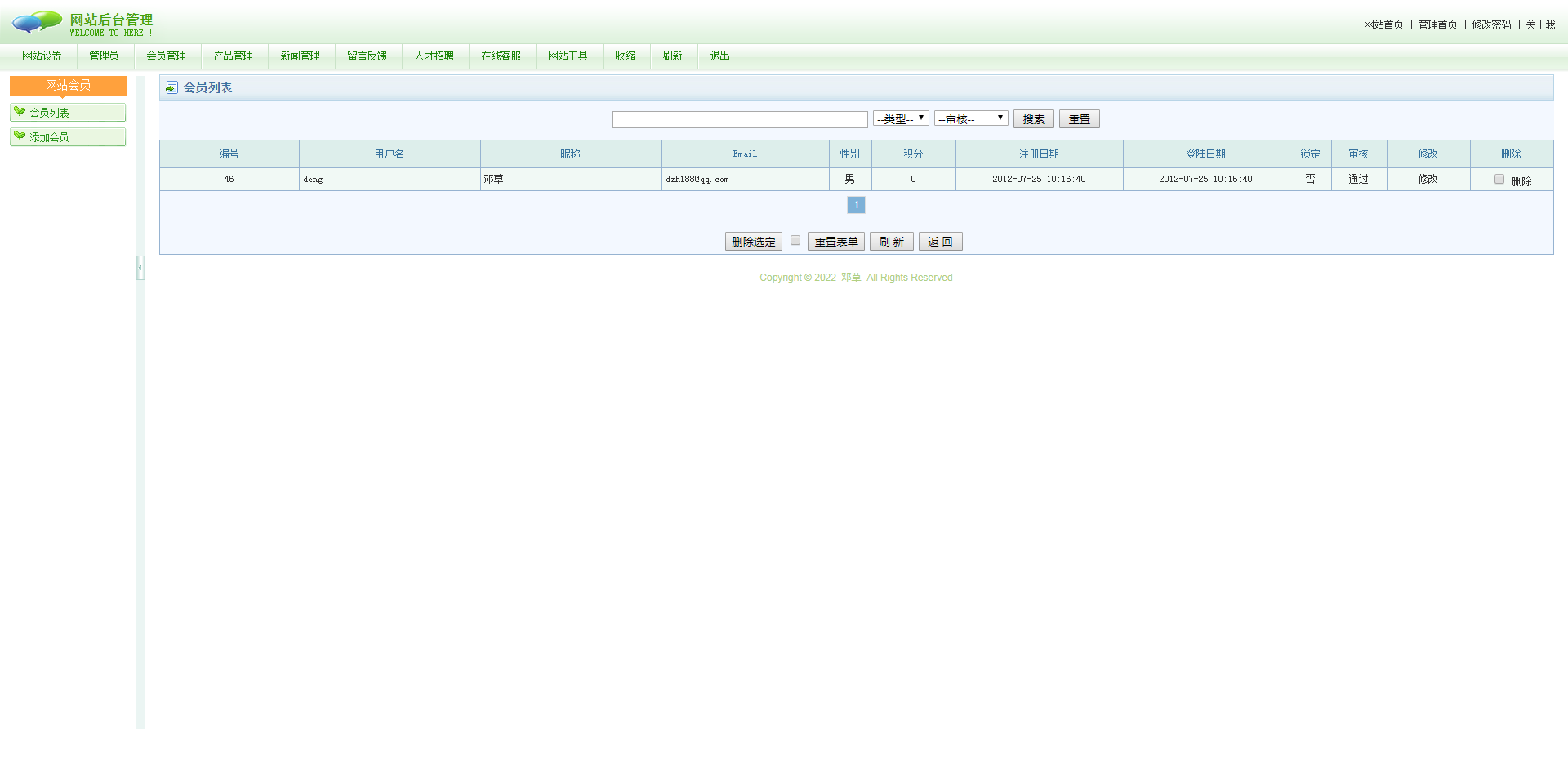Click 修改 link in deng's row
Viewport: 1568px width, 766px height.
1428,179
